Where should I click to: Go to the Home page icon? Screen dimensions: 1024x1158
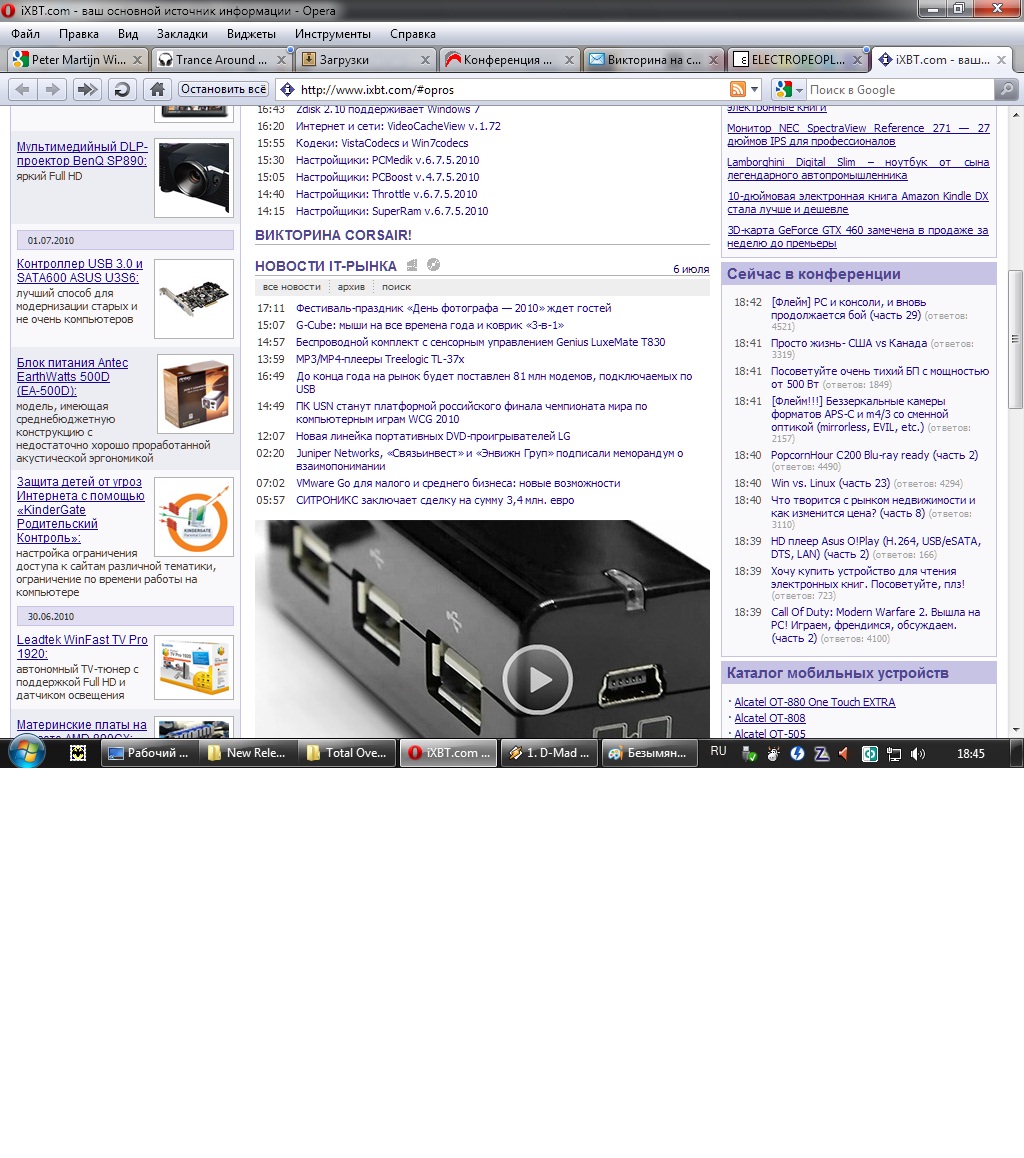157,89
